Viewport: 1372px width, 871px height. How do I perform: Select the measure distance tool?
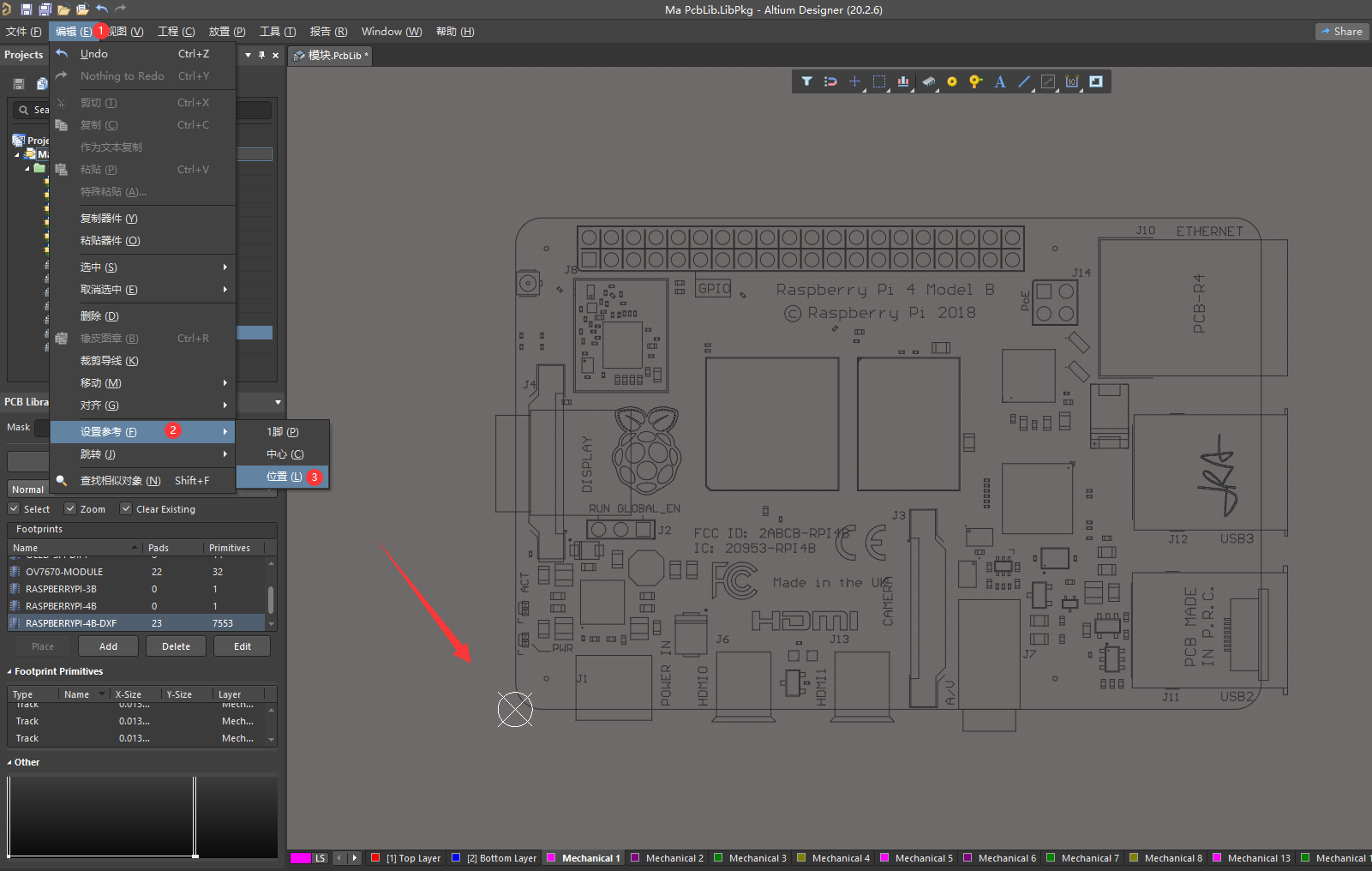click(x=1047, y=81)
